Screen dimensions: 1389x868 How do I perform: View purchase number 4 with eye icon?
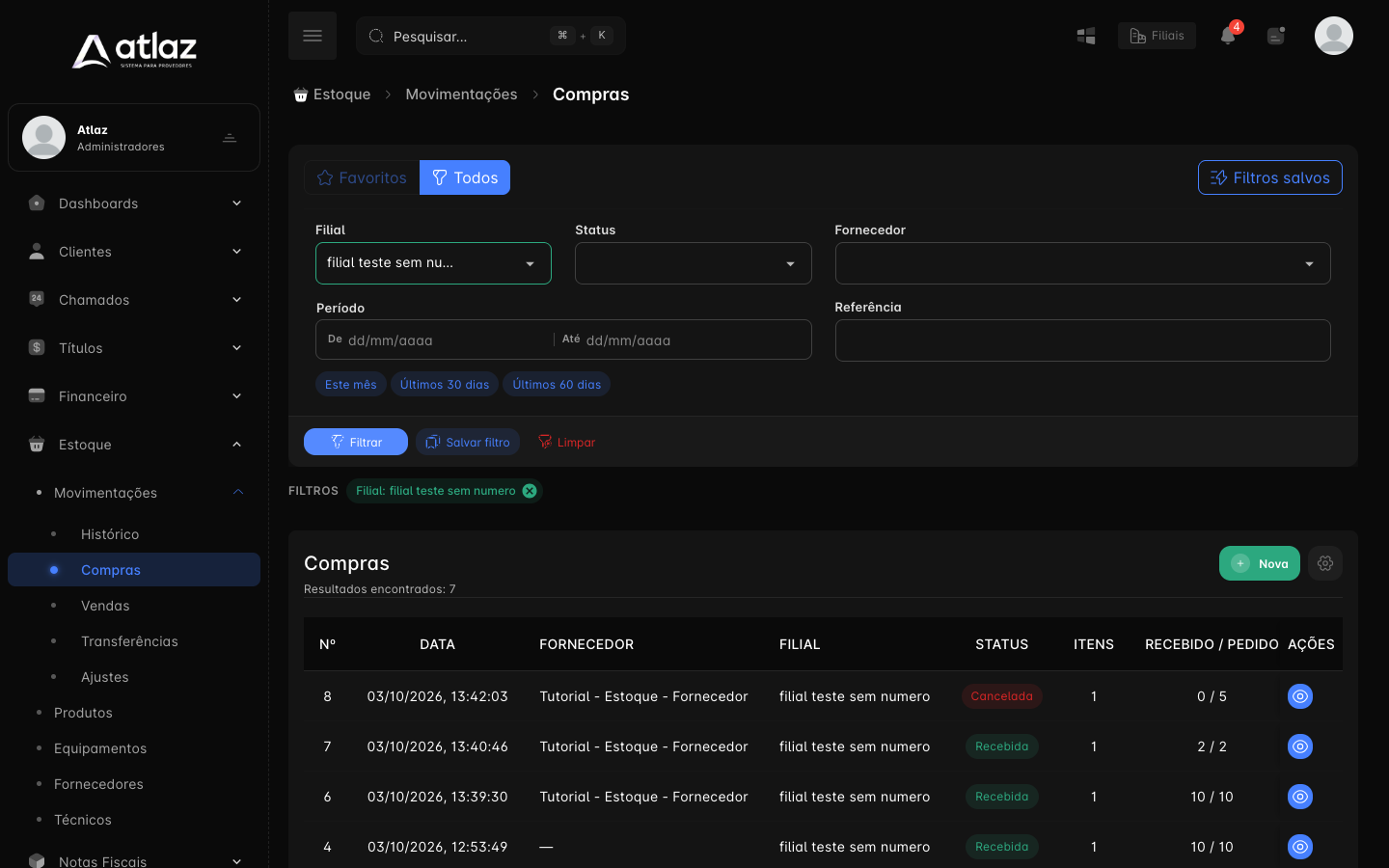(1300, 847)
